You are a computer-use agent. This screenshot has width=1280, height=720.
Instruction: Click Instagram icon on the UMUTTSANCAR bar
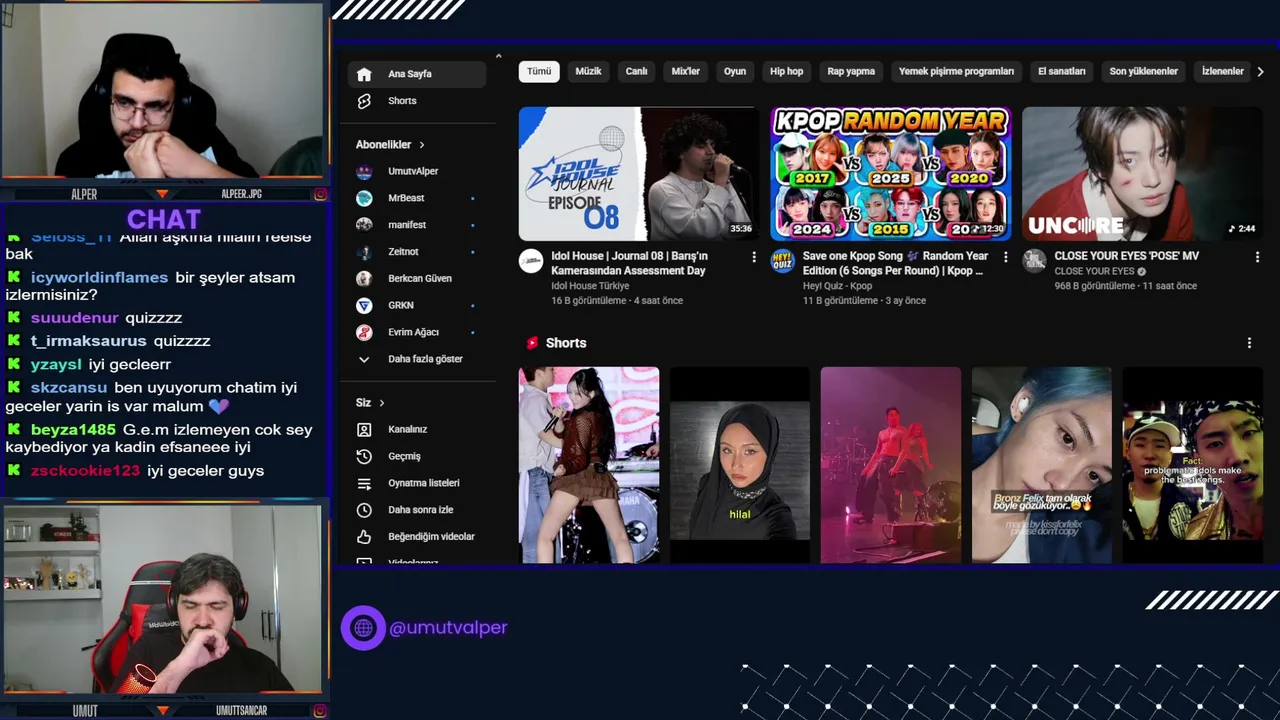320,711
